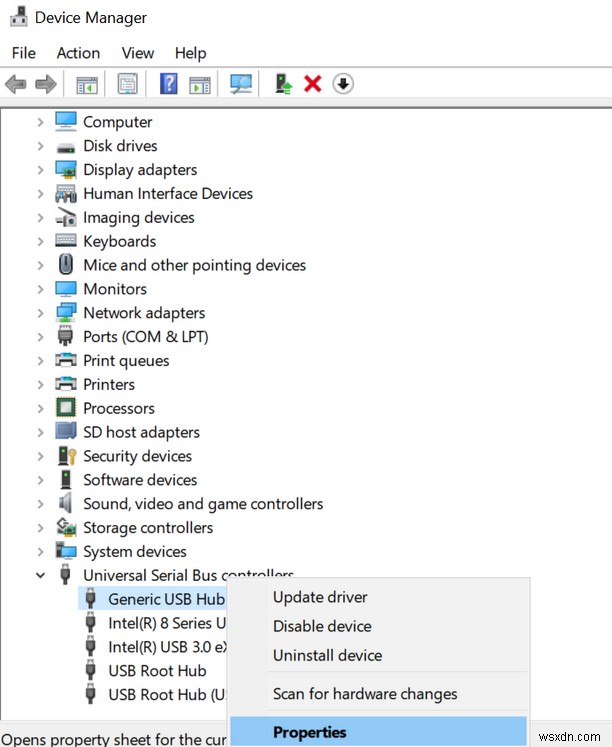Click the Update device driver toolbar icon
This screenshot has height=747, width=612.
click(283, 84)
